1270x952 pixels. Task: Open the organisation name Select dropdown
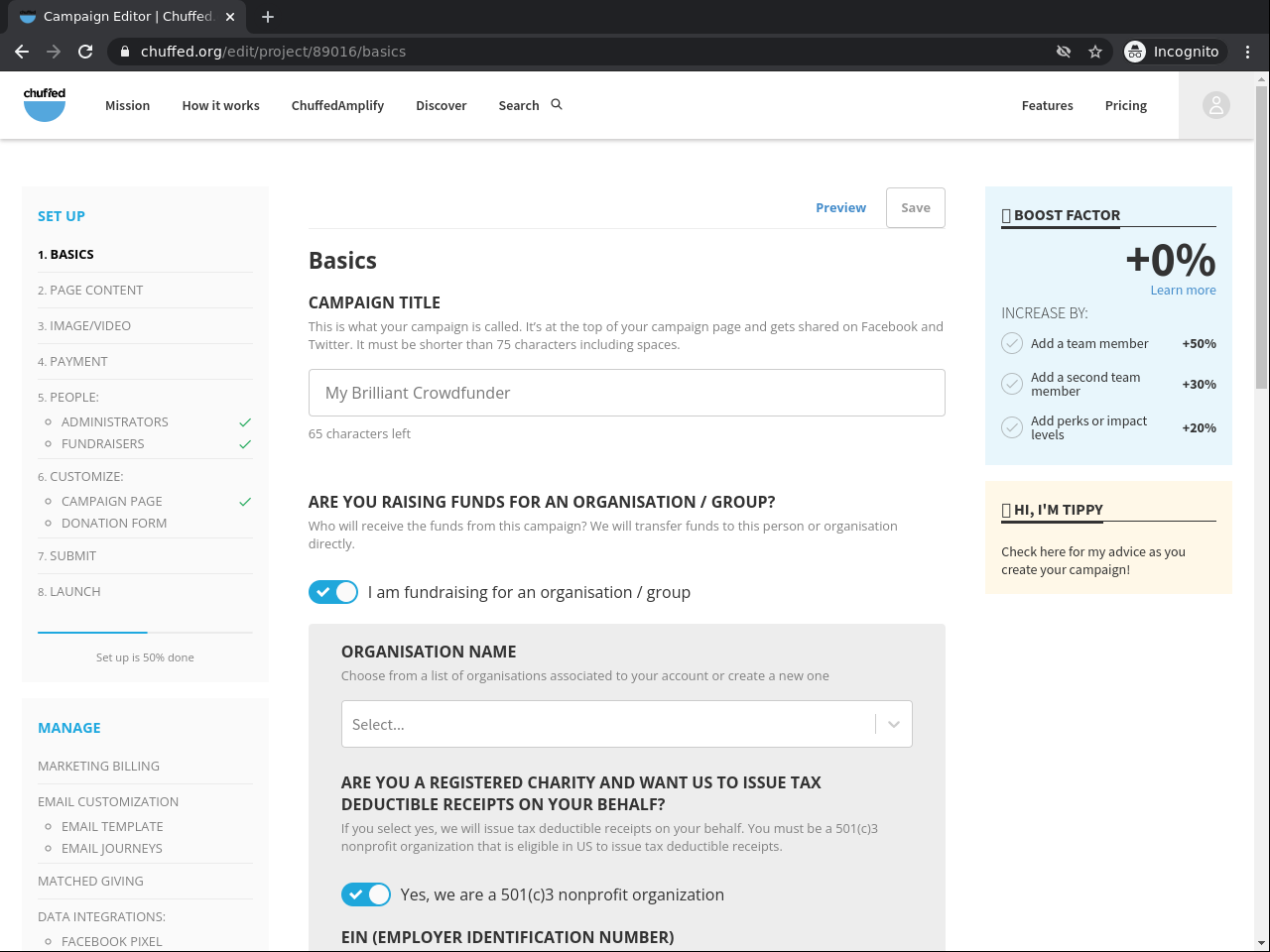(626, 724)
